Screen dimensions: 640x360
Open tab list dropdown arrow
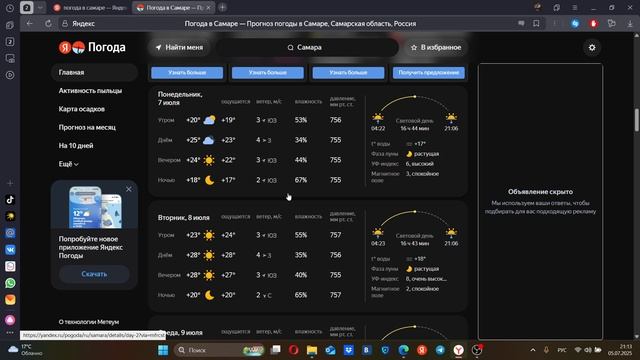40,8
